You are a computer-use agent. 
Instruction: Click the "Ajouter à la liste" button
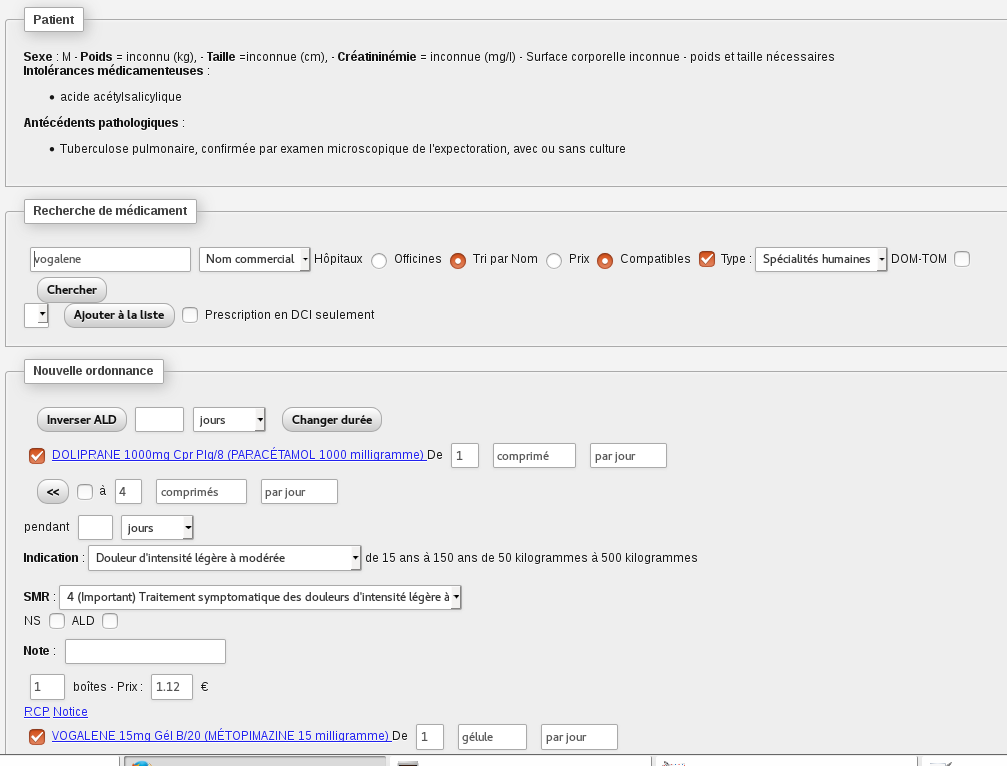click(x=118, y=314)
